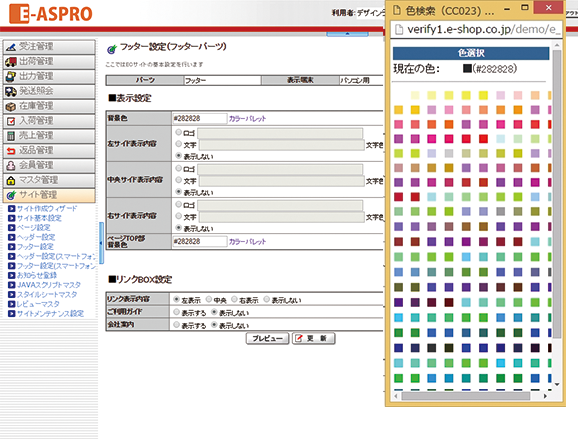This screenshot has width=578, height=439.
Task: Click 左サイド表示内容 文字 text field
Action: click(x=282, y=145)
